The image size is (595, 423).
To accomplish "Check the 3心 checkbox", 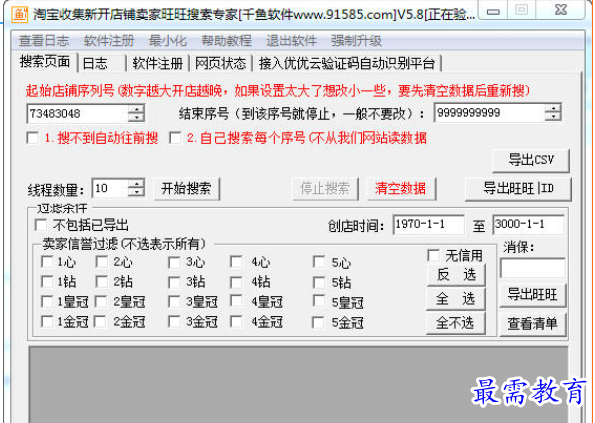I will (175, 263).
